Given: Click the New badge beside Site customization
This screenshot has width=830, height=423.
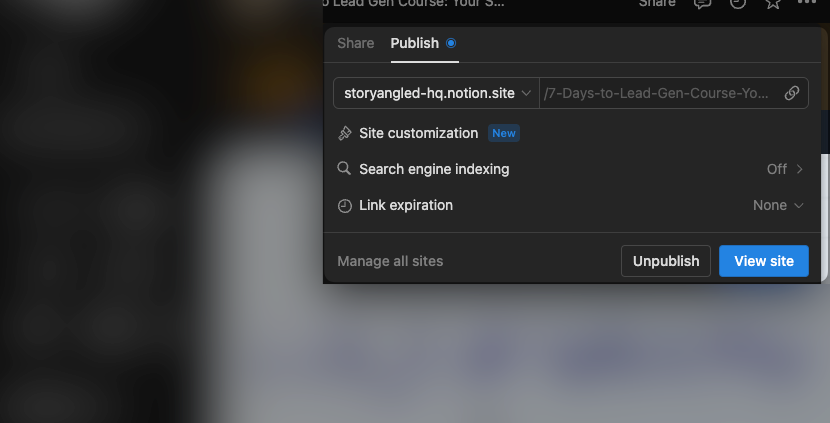Looking at the screenshot, I should pos(503,133).
